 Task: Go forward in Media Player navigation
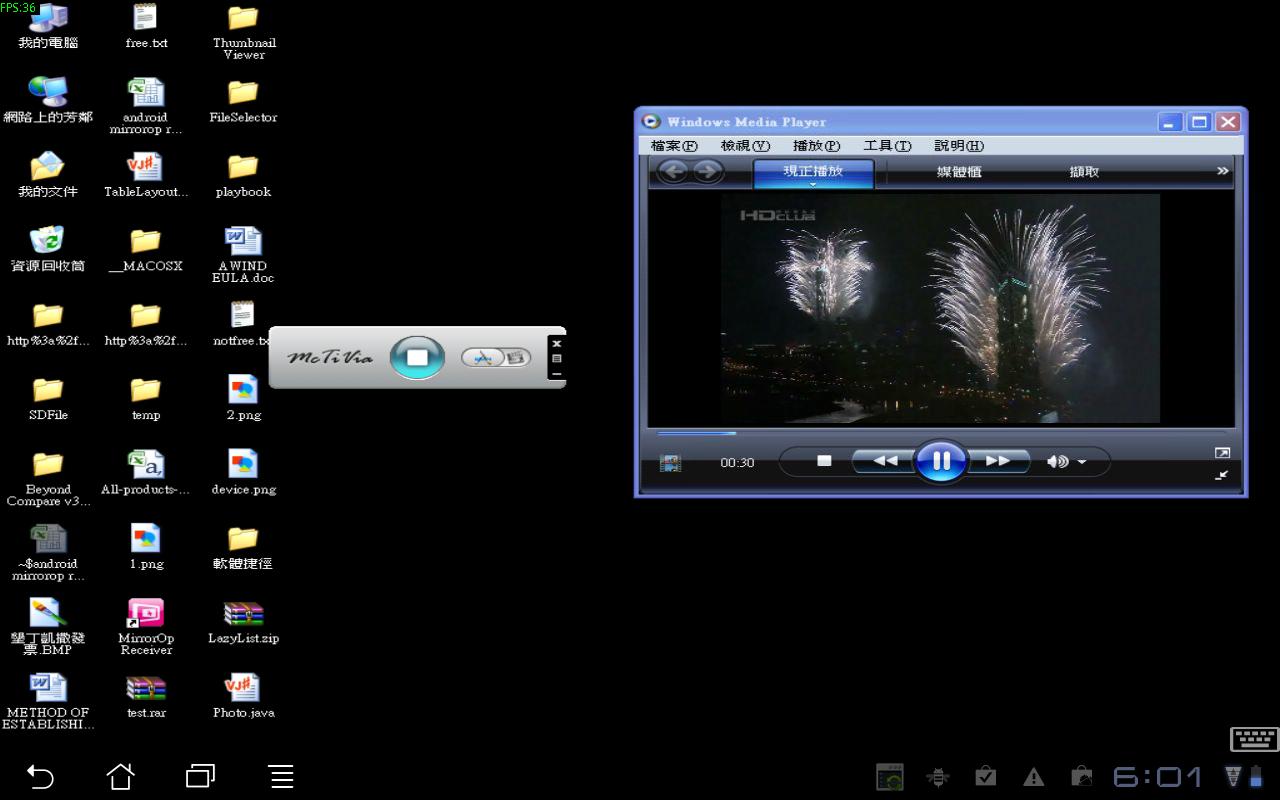click(x=708, y=172)
